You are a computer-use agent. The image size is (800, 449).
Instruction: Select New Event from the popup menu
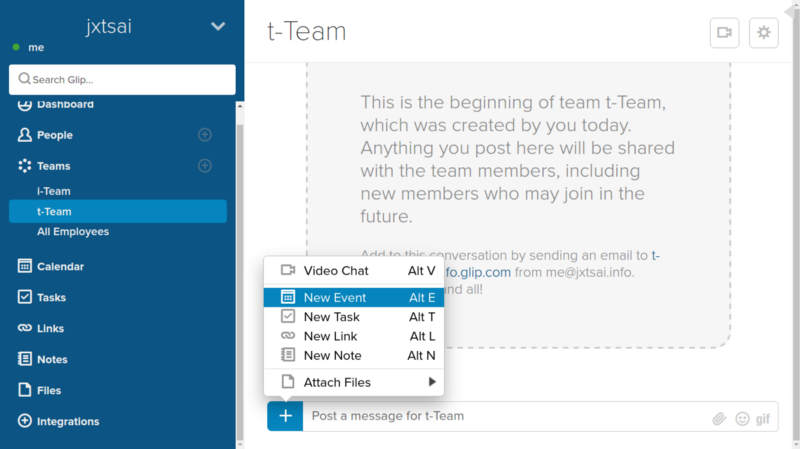coord(354,297)
